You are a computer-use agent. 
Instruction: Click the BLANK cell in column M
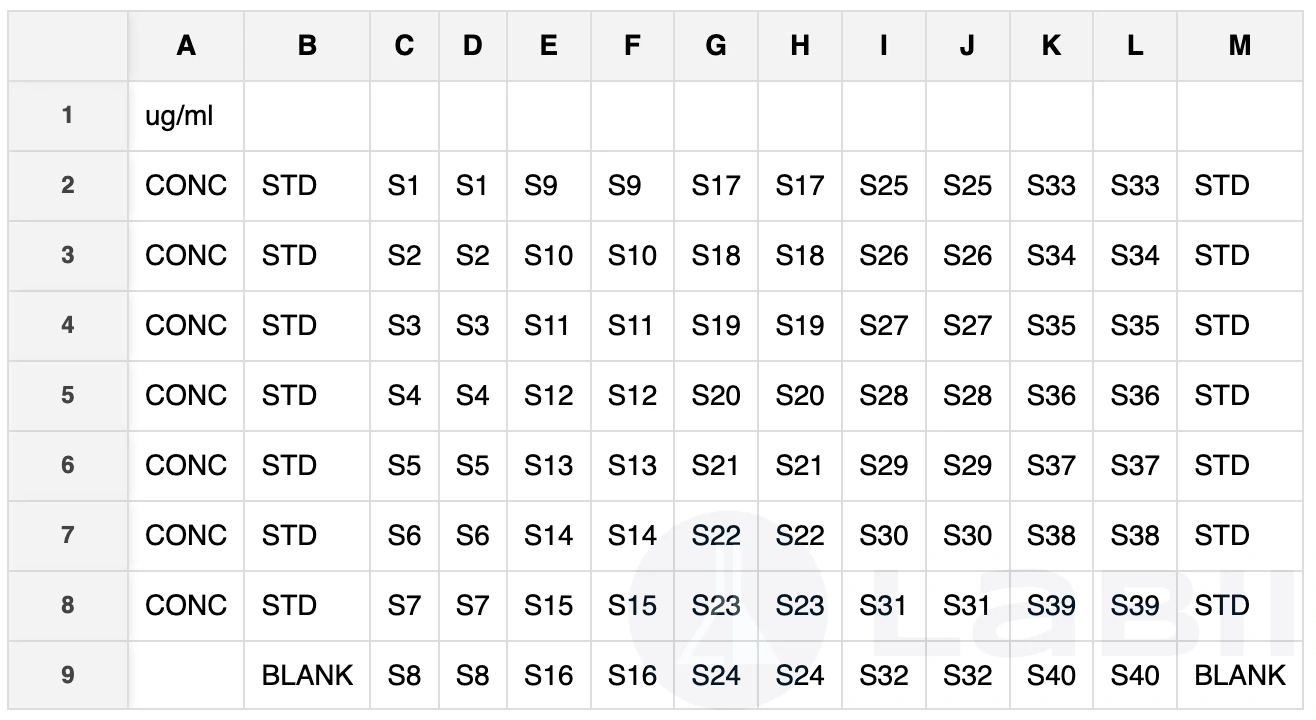pyautogui.click(x=1240, y=675)
